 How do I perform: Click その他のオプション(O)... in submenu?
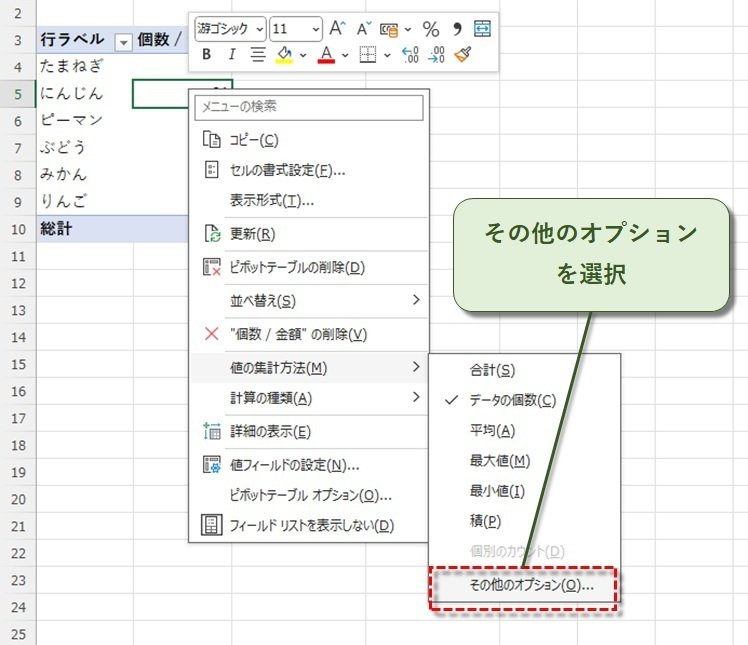pyautogui.click(x=524, y=585)
